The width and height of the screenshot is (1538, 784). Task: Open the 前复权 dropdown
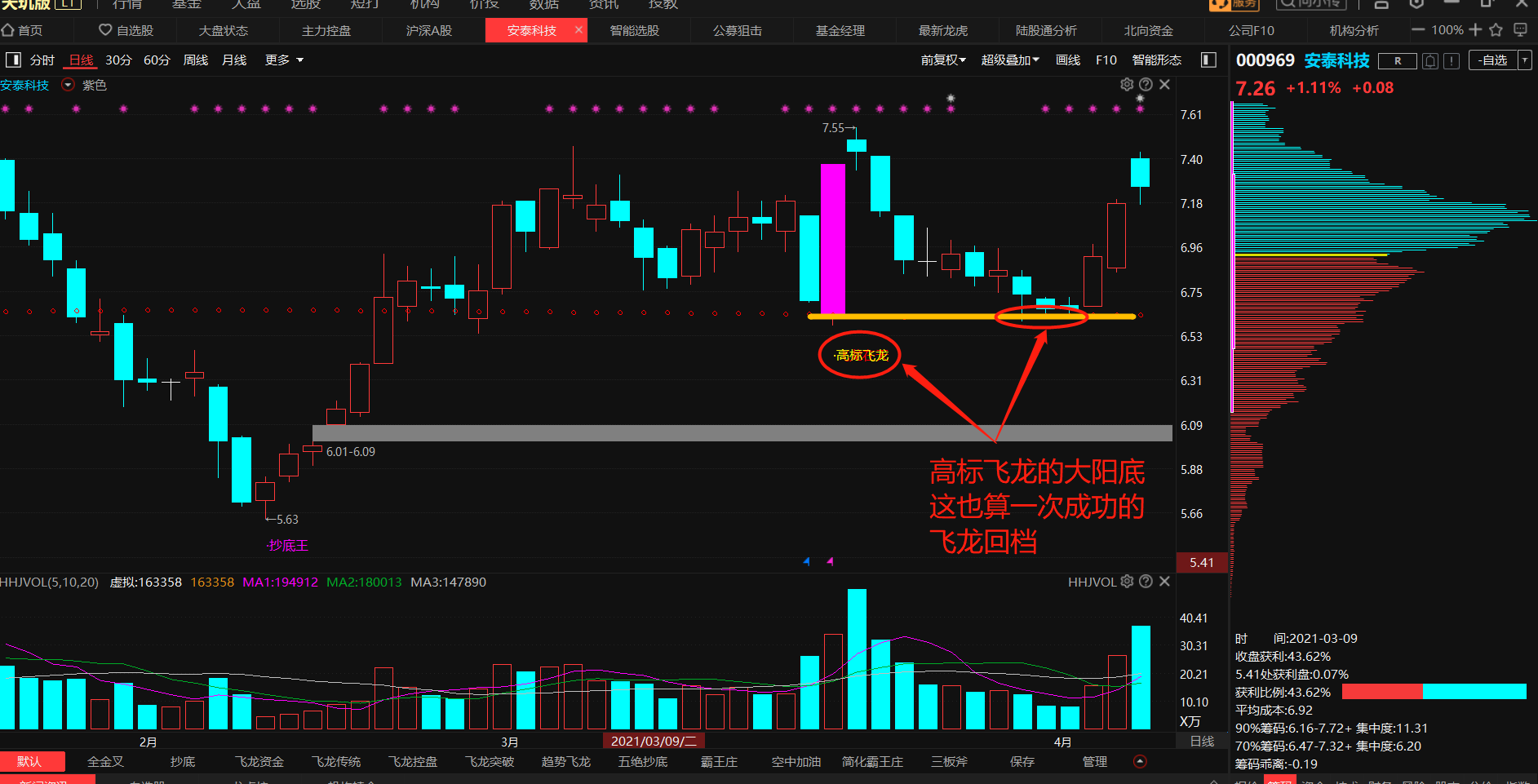point(943,60)
